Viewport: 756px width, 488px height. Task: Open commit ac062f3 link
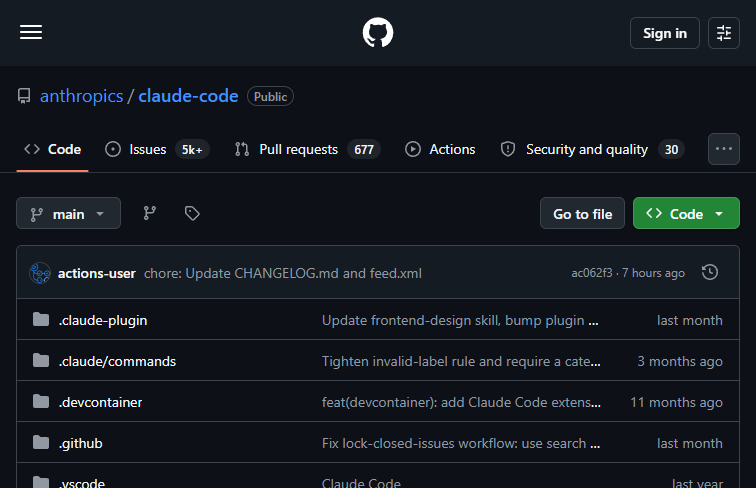(x=592, y=273)
